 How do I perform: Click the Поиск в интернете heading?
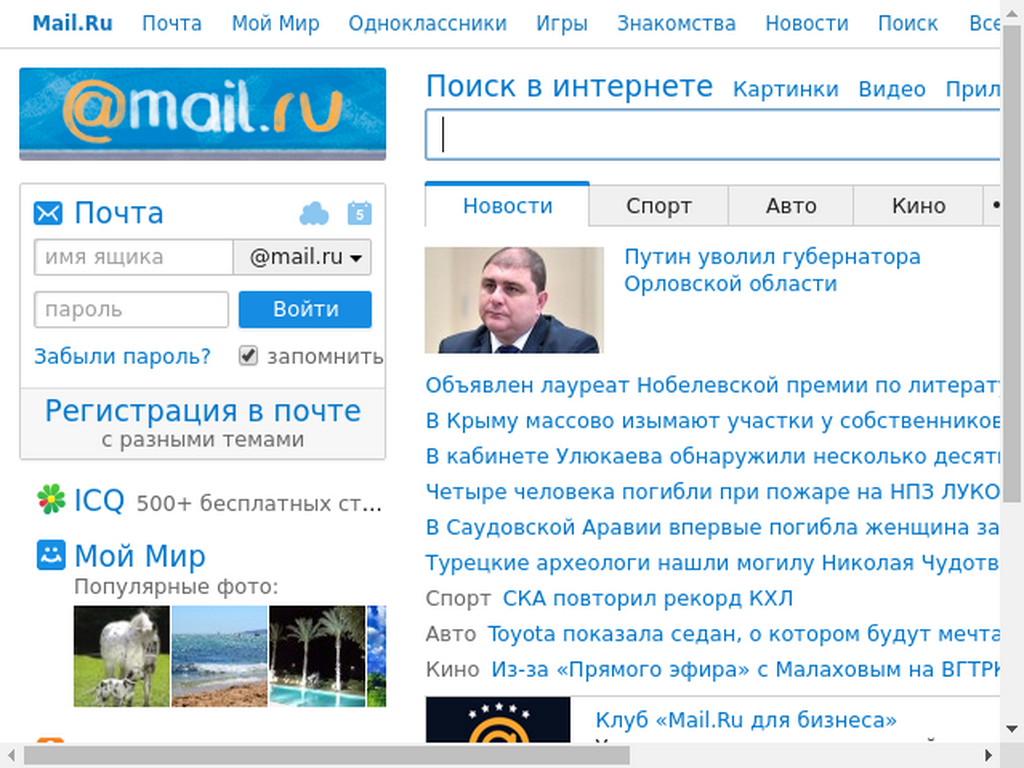569,86
